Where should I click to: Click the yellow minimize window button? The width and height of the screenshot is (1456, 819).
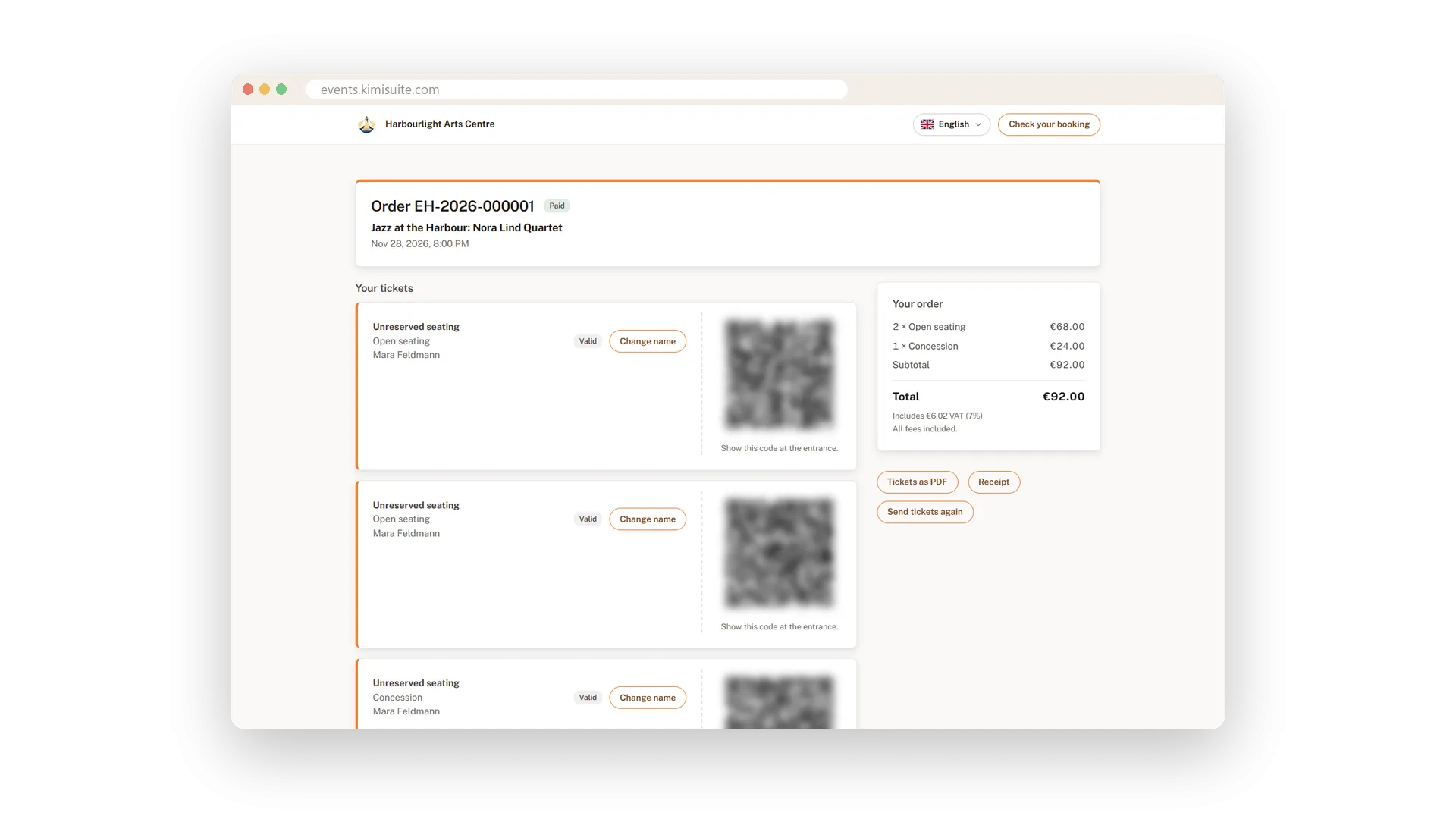pyautogui.click(x=265, y=89)
